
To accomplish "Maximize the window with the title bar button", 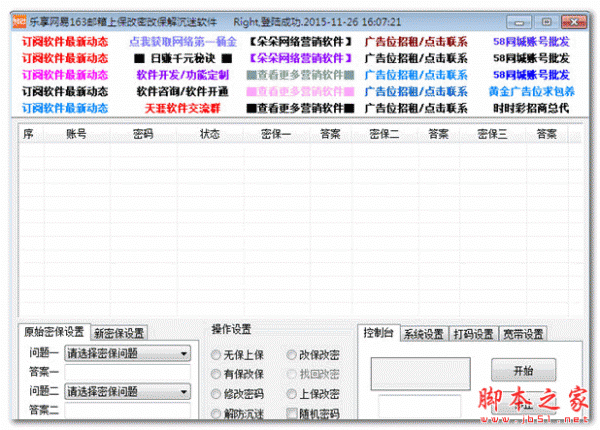I will [546, 22].
